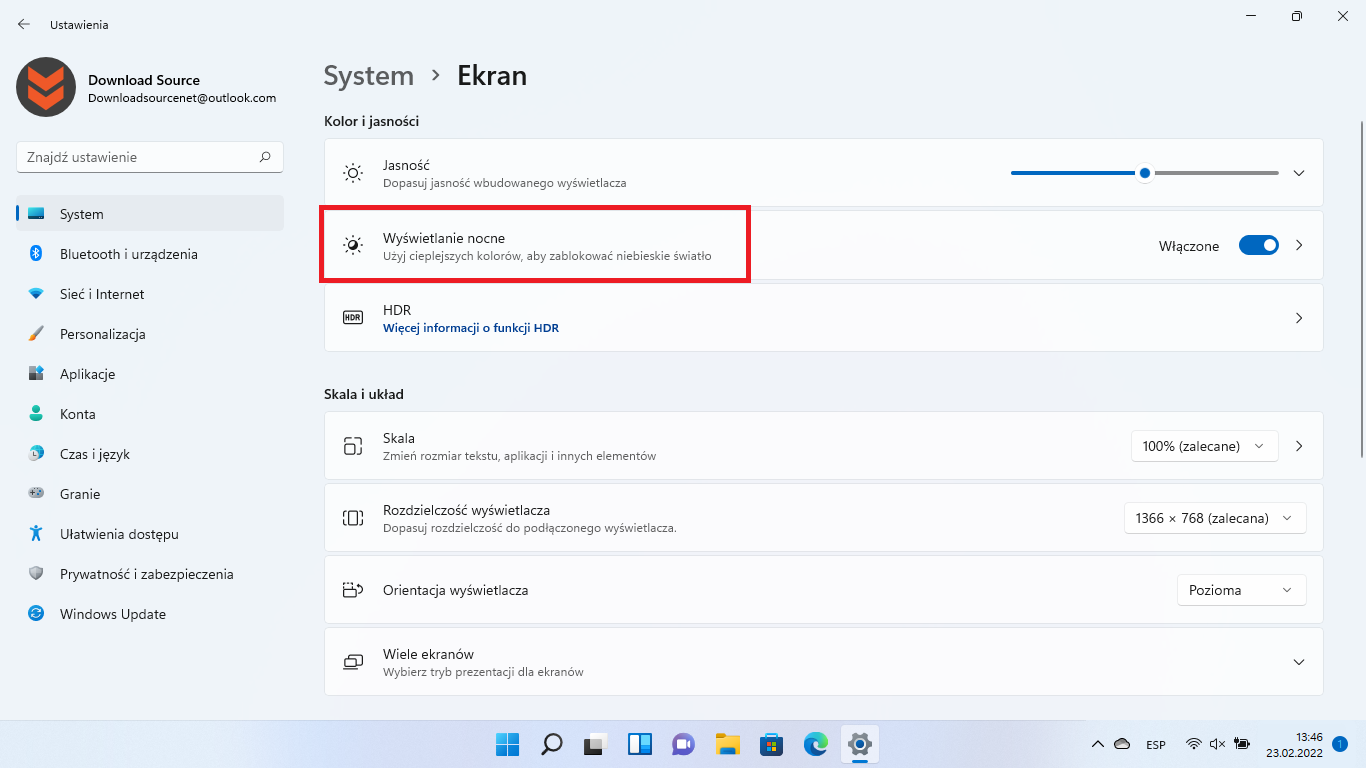Click the Jasność brightness slider track
1366x768 pixels.
(1145, 173)
